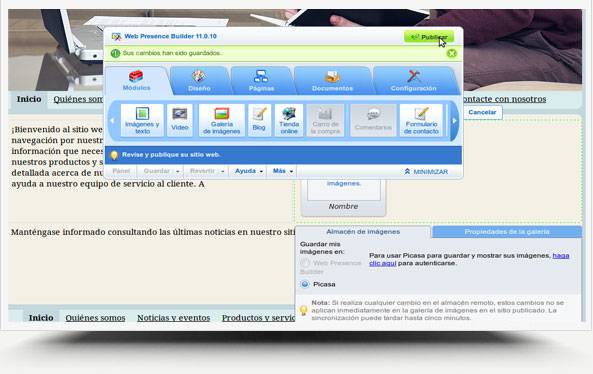Dismiss the saved changes notification
The height and width of the screenshot is (374, 593).
[452, 53]
